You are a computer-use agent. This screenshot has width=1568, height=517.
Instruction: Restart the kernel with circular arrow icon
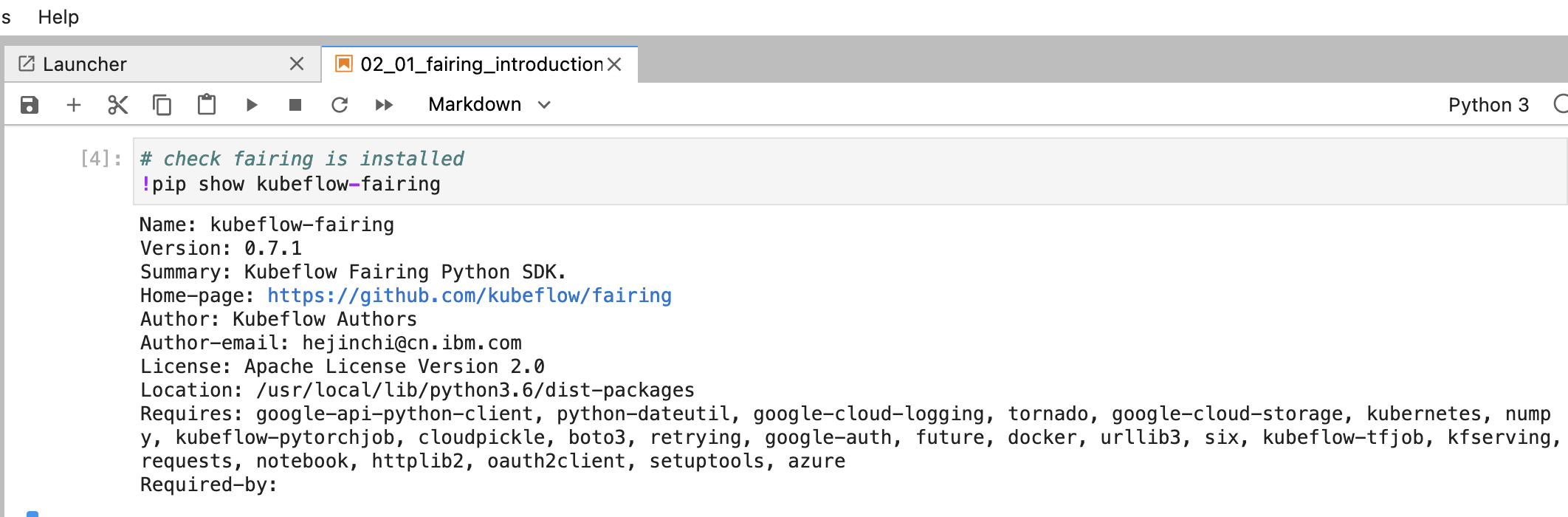(x=340, y=105)
